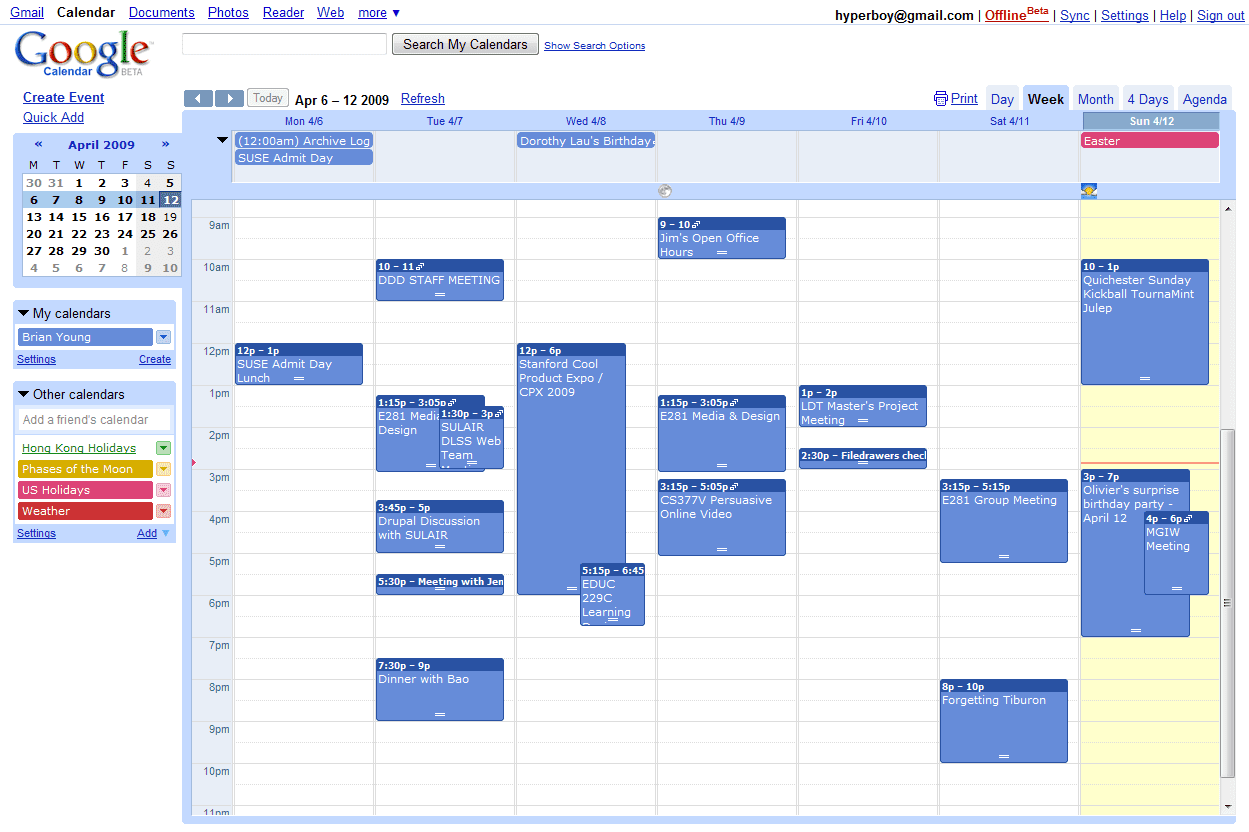Switch to the Agenda view tab

click(x=1204, y=99)
